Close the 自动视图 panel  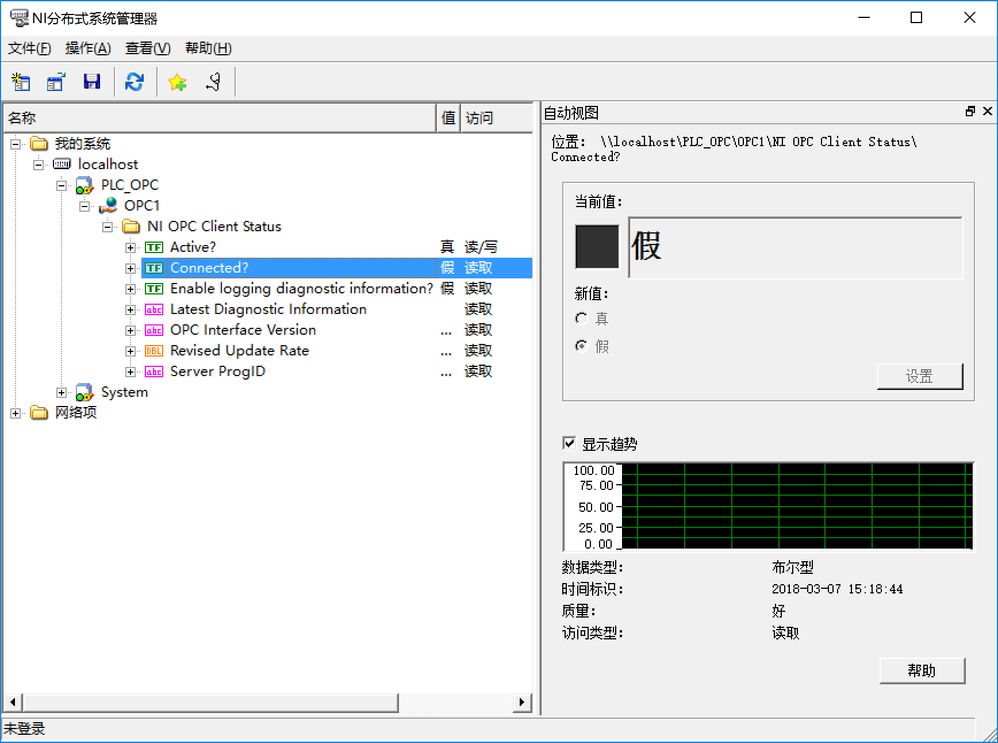click(987, 111)
